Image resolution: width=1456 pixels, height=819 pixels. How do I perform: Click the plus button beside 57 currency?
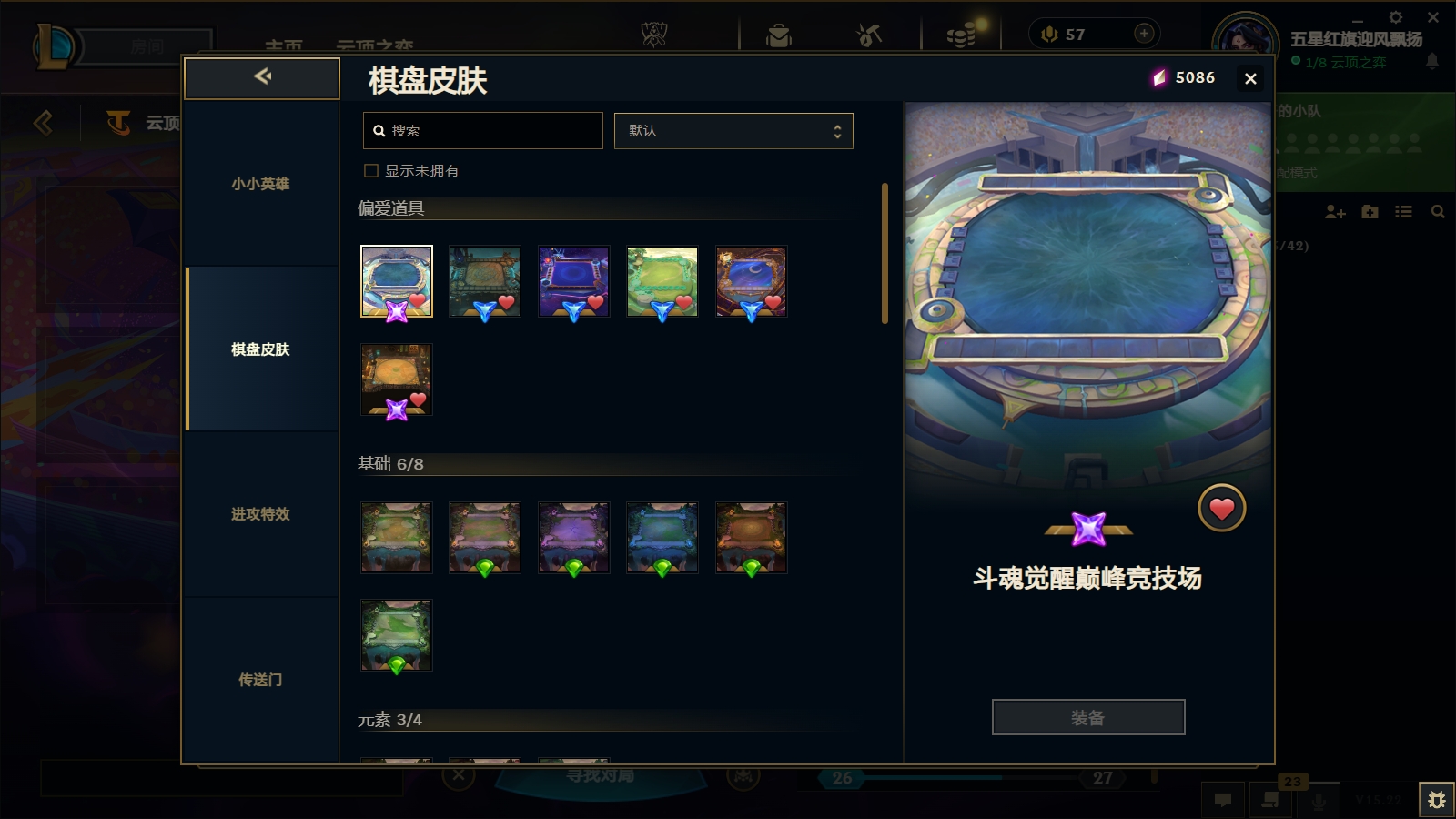tap(1144, 34)
